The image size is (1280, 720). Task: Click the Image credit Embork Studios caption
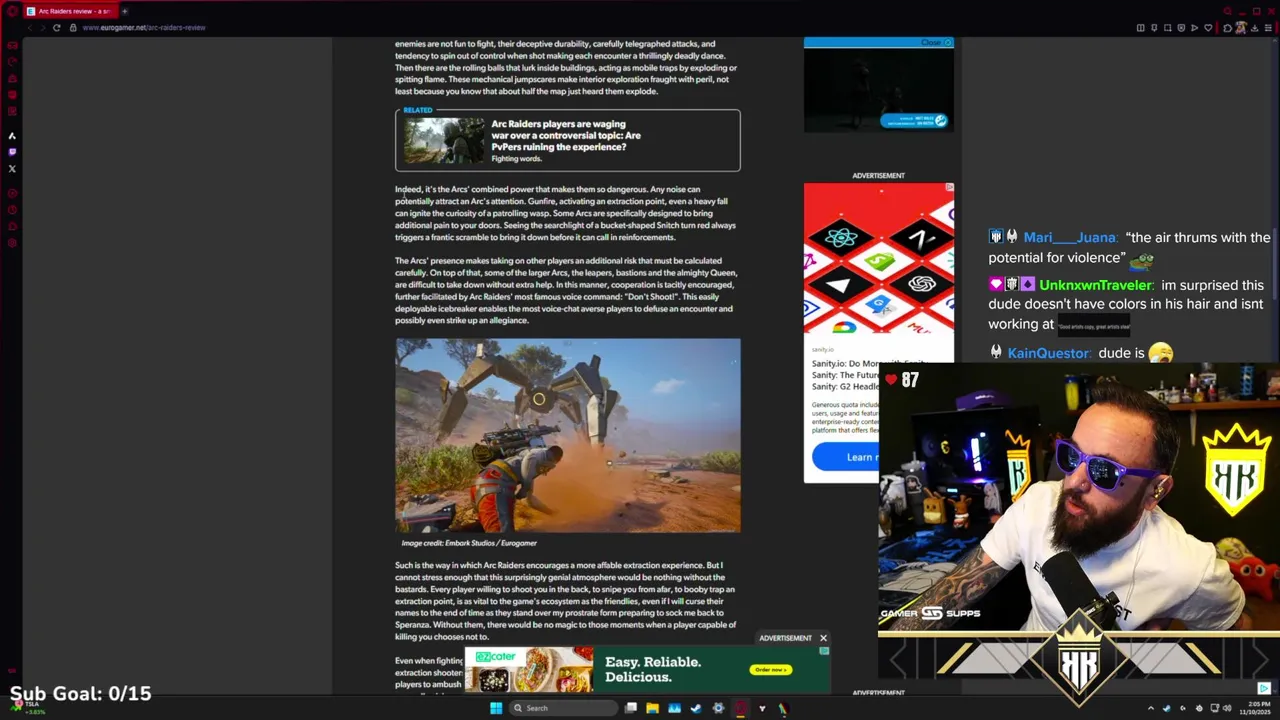click(469, 543)
